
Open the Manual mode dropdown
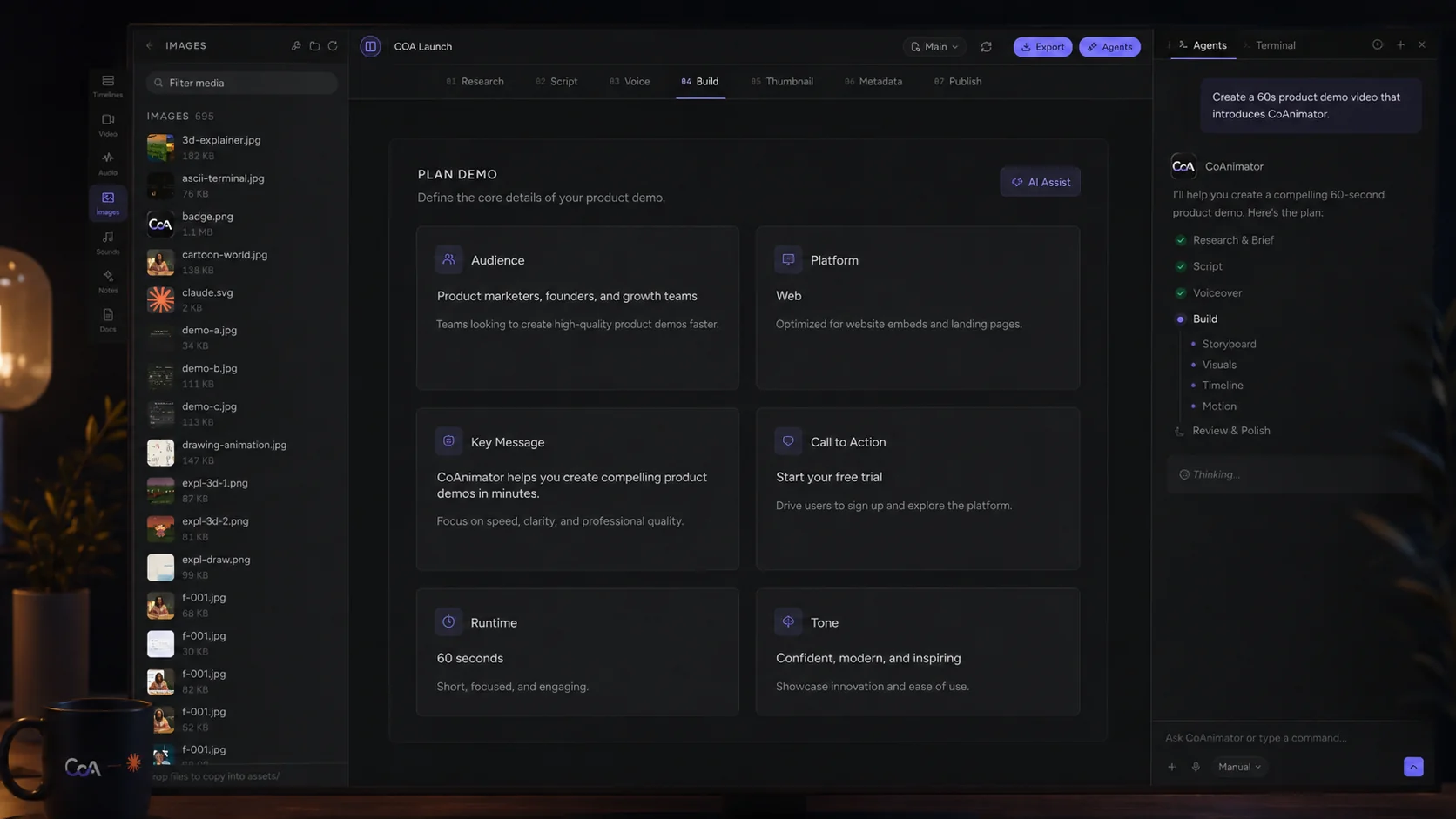[x=1239, y=767]
